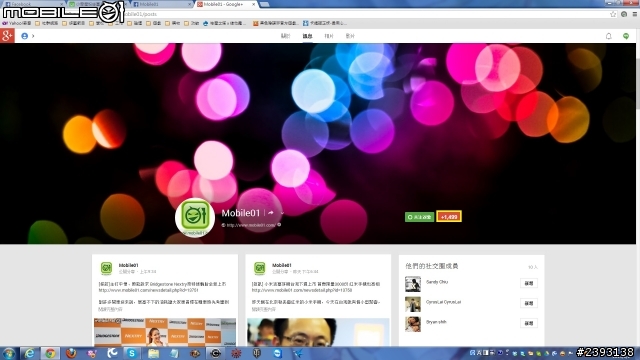Open first post's Nexty event photo
The height and width of the screenshot is (360, 640).
pos(165,332)
